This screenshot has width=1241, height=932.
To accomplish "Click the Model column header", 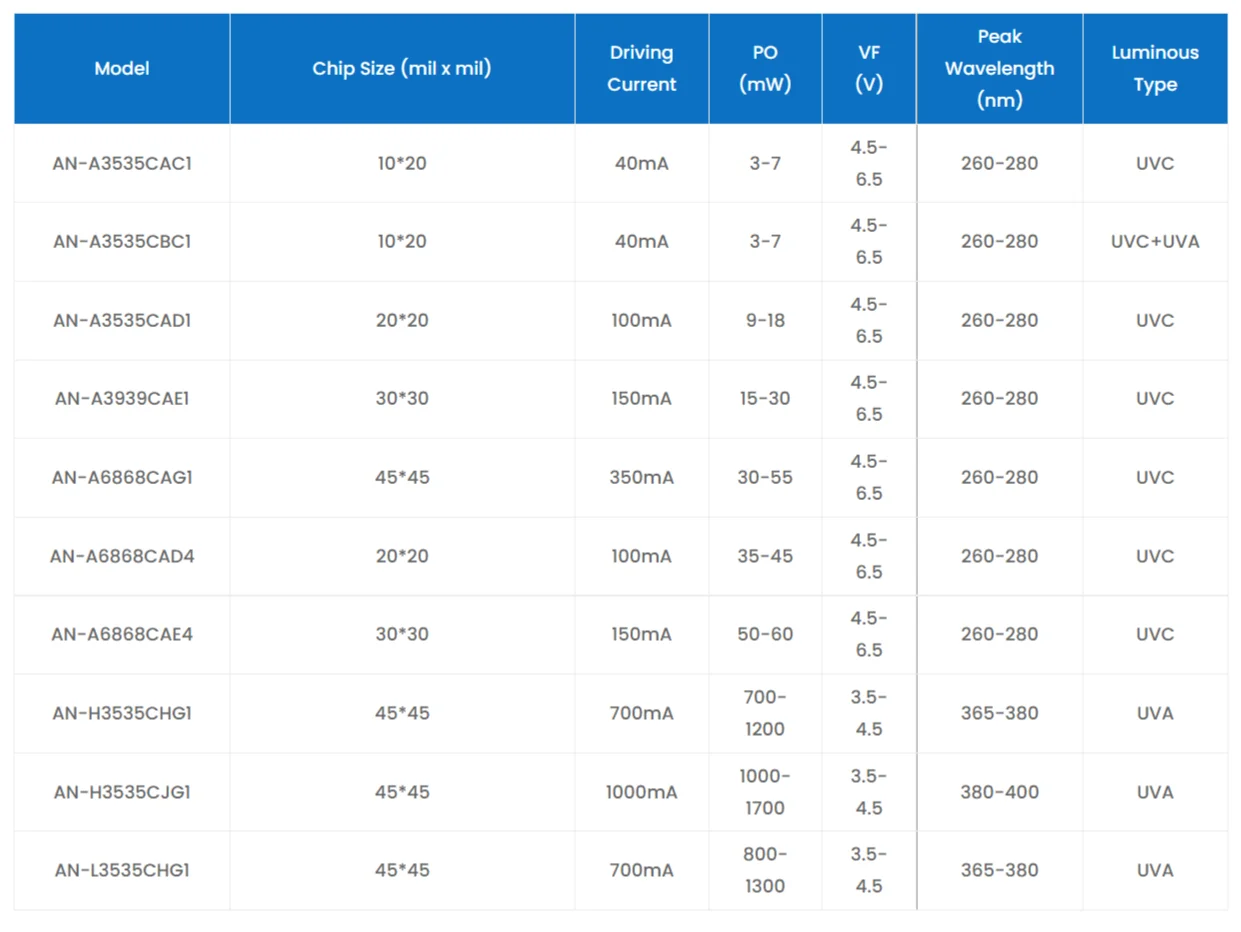I will point(122,69).
